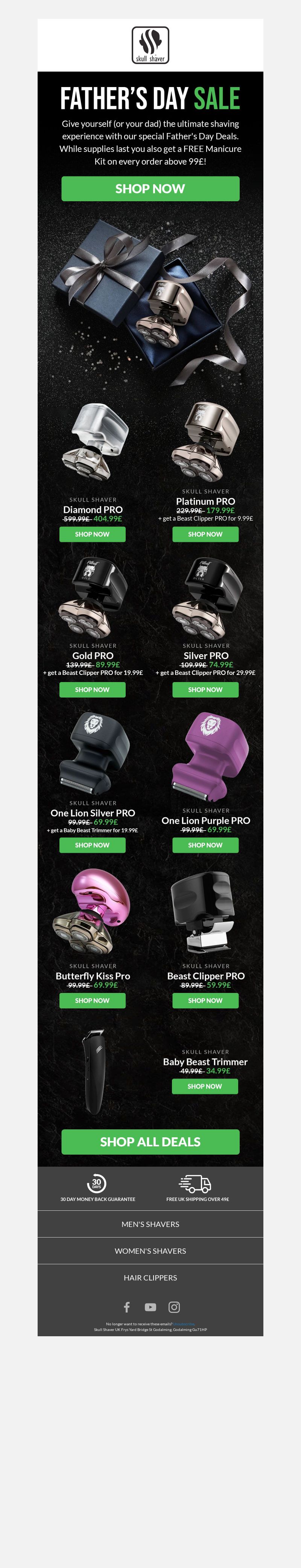The height and width of the screenshot is (1568, 301).
Task: Shop now for Baby Beast Trimmer
Action: click(205, 1085)
